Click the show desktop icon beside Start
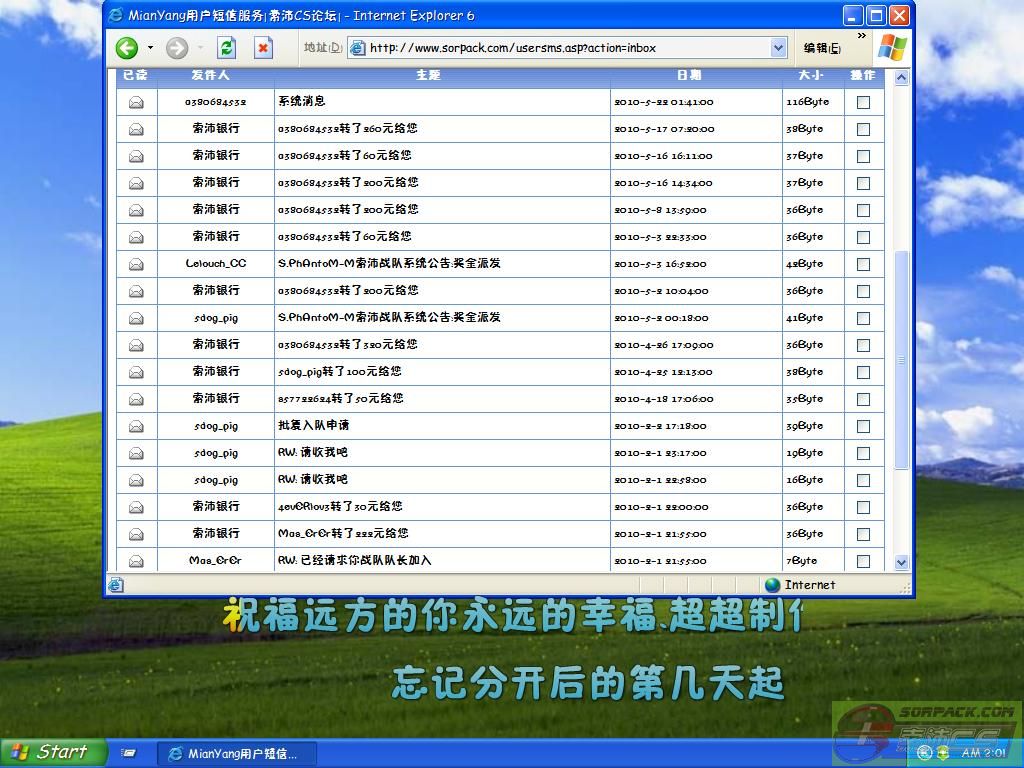 (129, 753)
